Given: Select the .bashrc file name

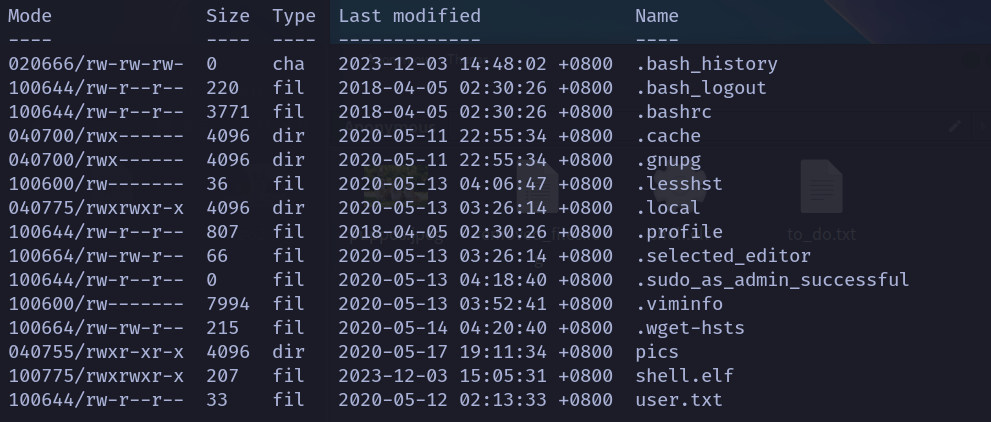Looking at the screenshot, I should point(673,112).
